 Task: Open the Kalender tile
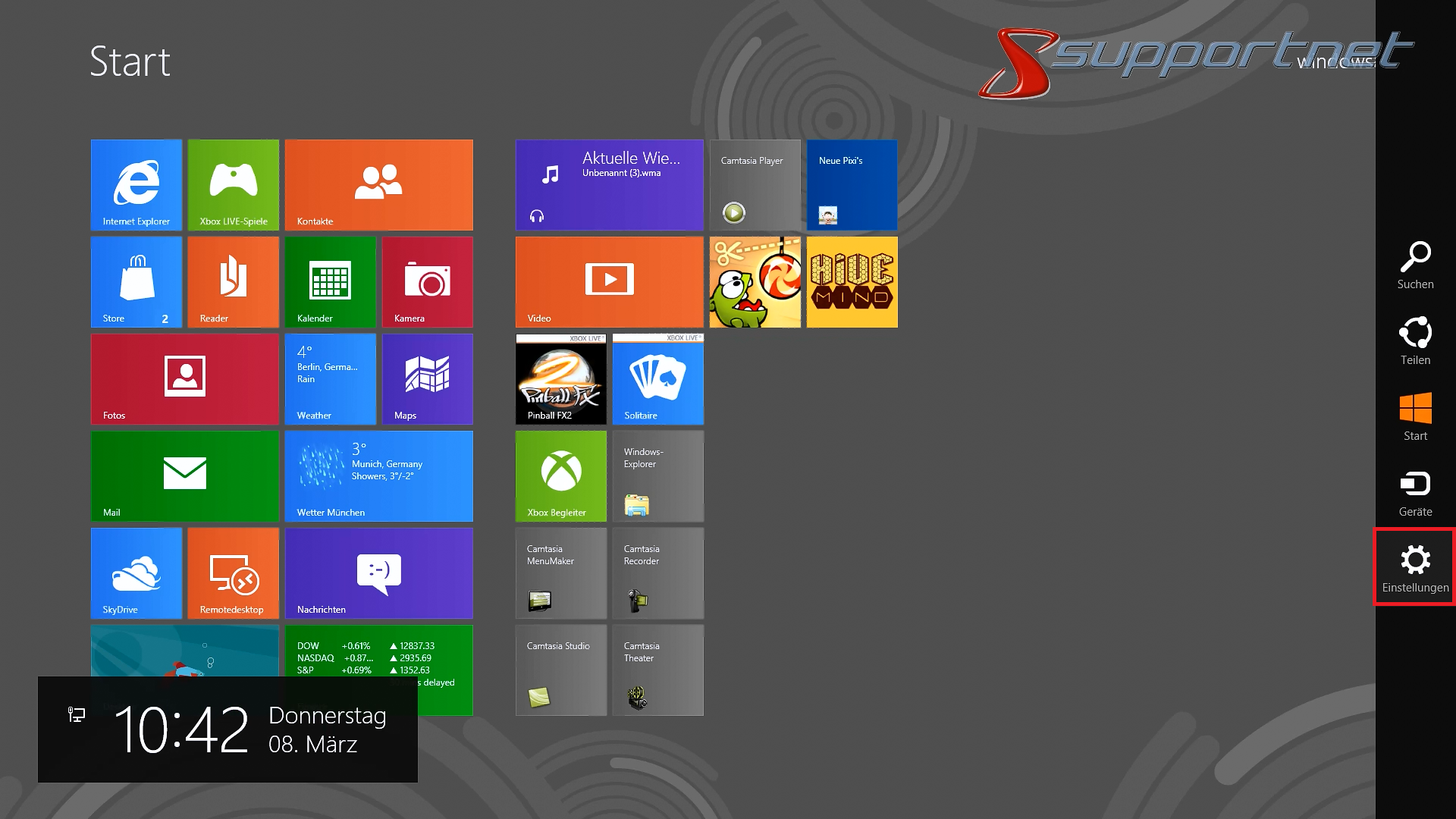coord(331,282)
